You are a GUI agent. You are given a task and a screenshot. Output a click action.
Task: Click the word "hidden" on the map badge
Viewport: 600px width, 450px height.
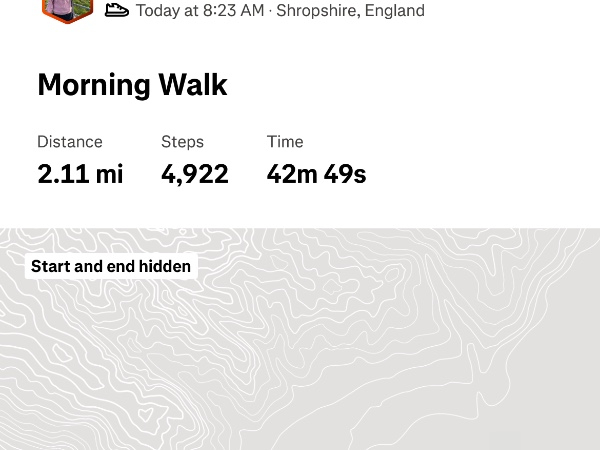point(164,266)
